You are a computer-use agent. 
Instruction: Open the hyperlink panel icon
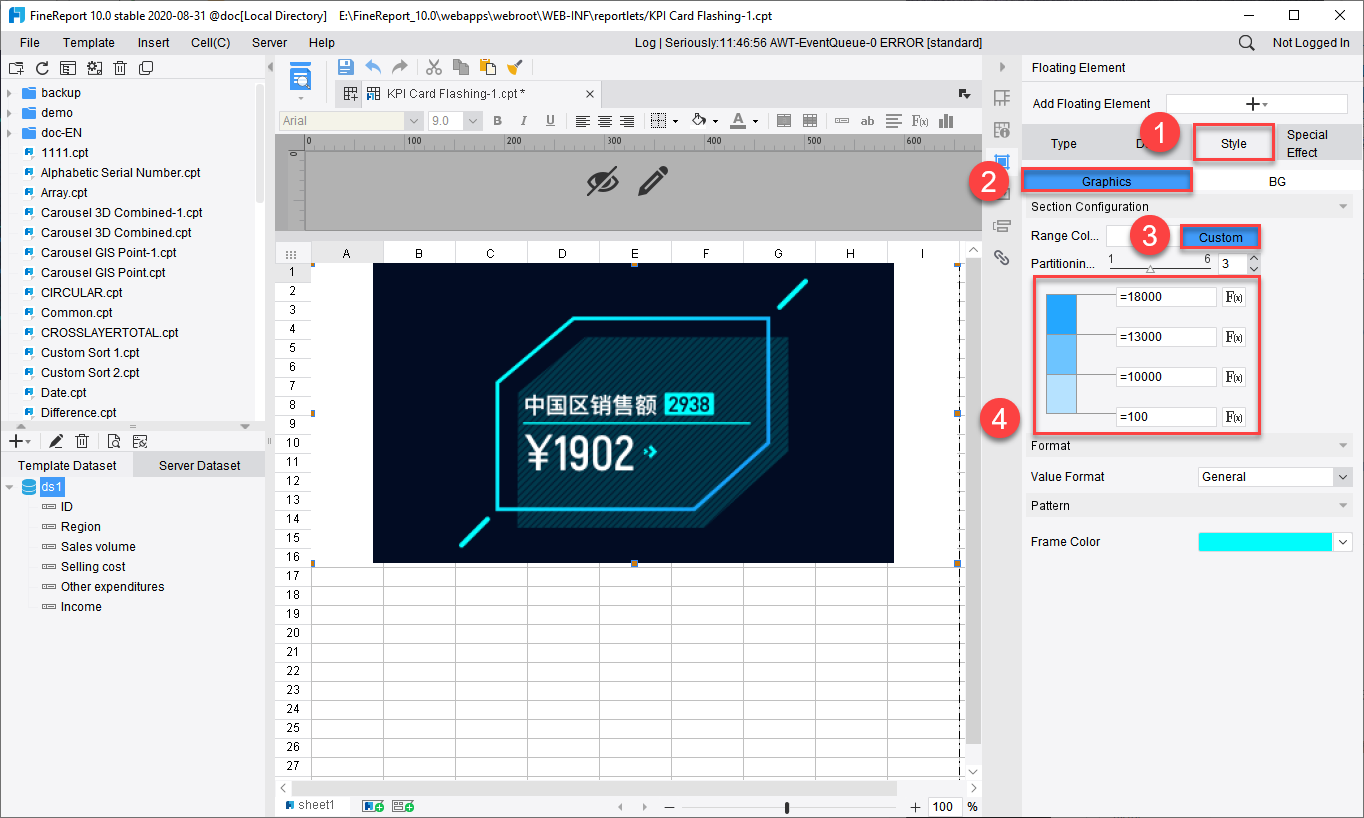coord(1001,258)
